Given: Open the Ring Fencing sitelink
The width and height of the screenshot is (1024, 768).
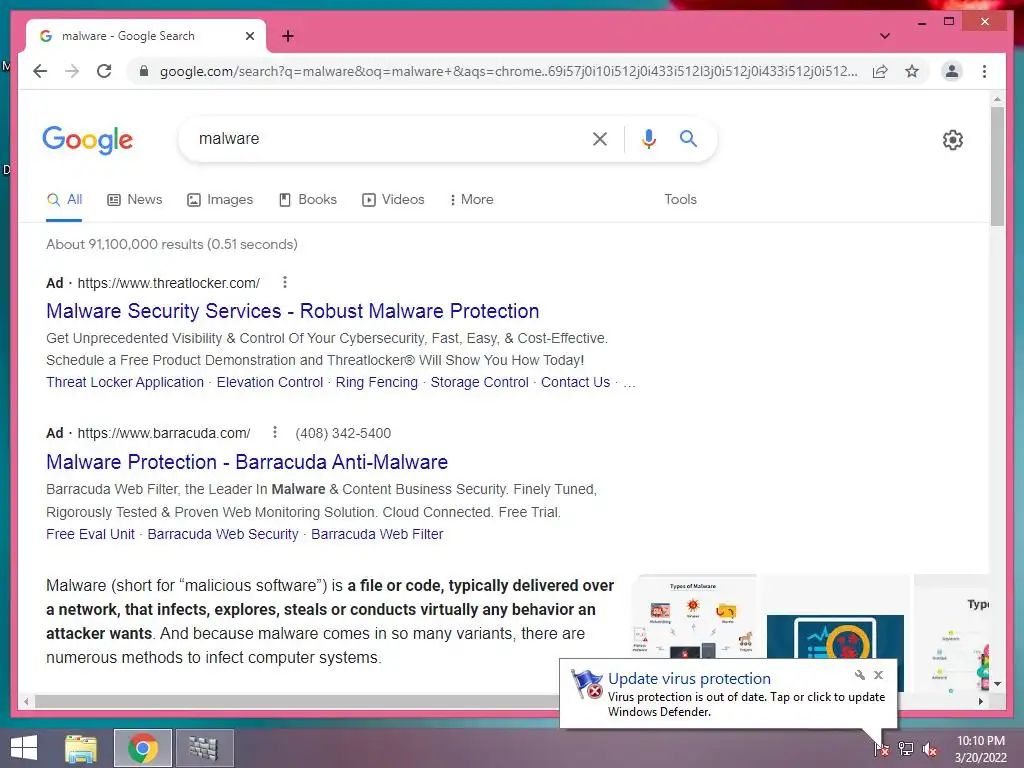Looking at the screenshot, I should (376, 382).
